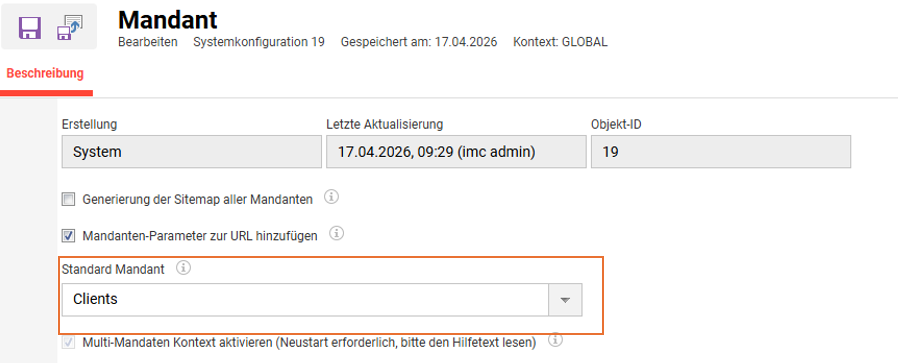Open the Beschreibung tab
Image resolution: width=898 pixels, height=363 pixels.
coord(45,73)
